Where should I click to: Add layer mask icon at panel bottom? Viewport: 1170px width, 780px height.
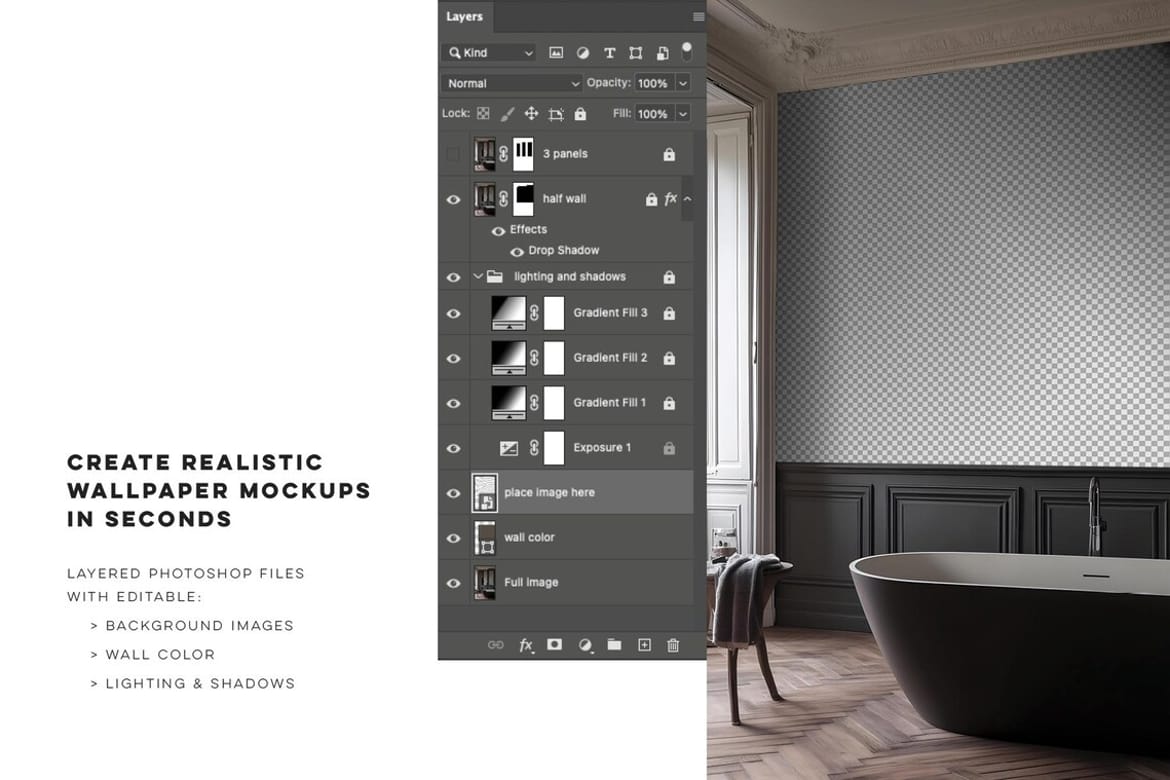click(554, 644)
